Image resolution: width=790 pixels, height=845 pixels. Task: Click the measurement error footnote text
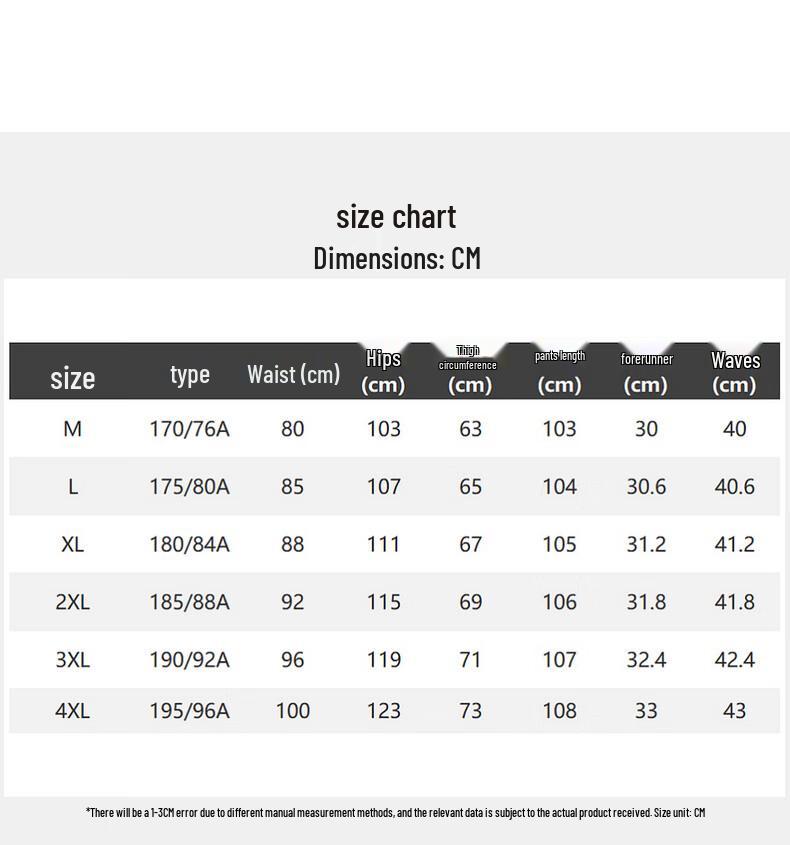396,812
